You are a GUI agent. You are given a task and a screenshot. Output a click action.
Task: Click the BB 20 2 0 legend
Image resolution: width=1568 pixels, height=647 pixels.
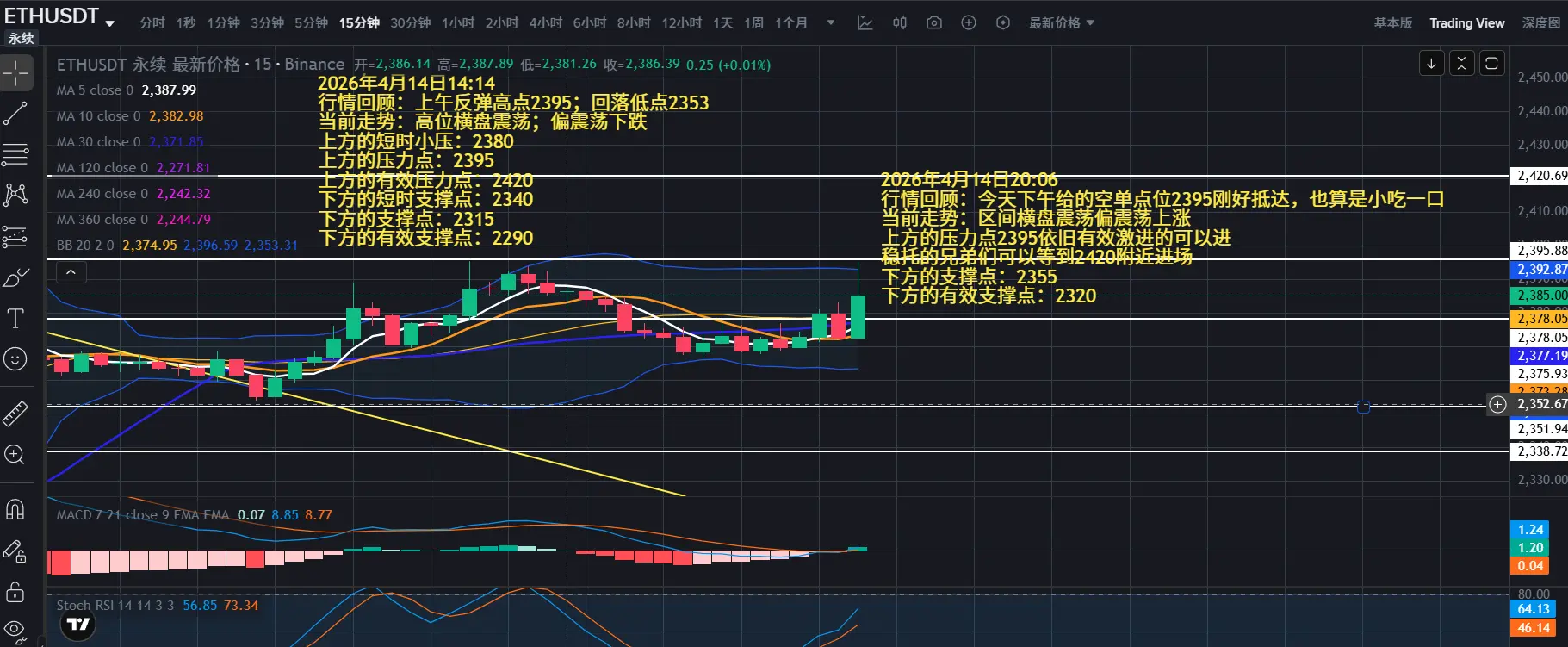[85, 246]
